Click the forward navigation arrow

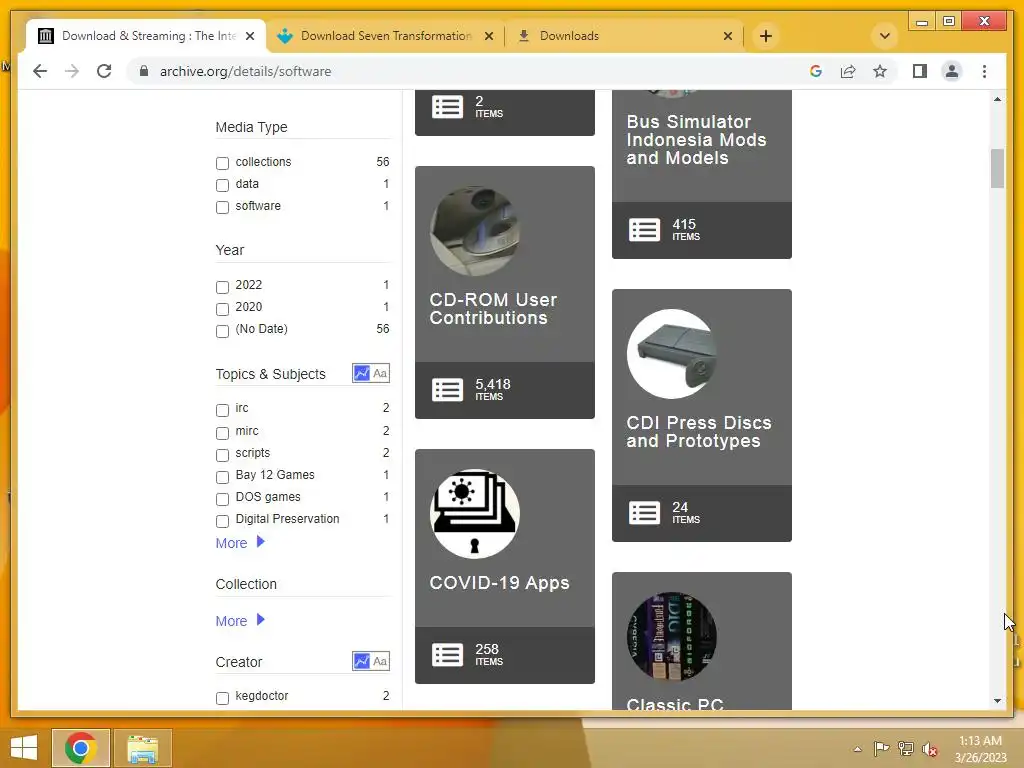pos(72,71)
